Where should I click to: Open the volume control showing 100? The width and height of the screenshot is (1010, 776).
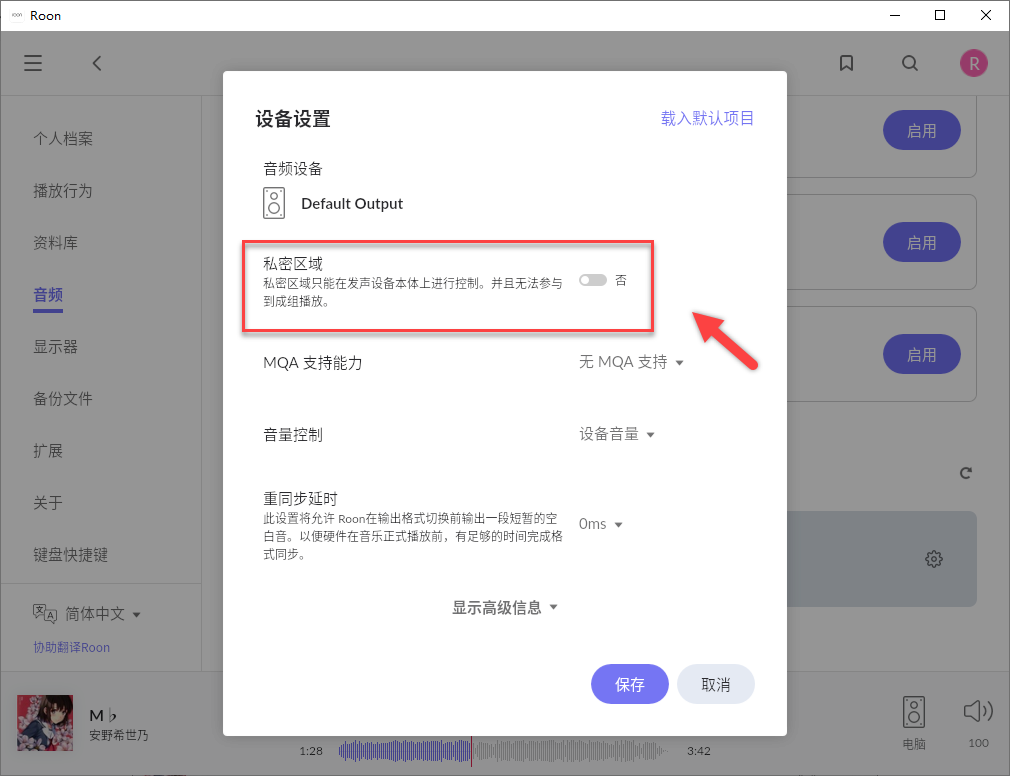978,723
